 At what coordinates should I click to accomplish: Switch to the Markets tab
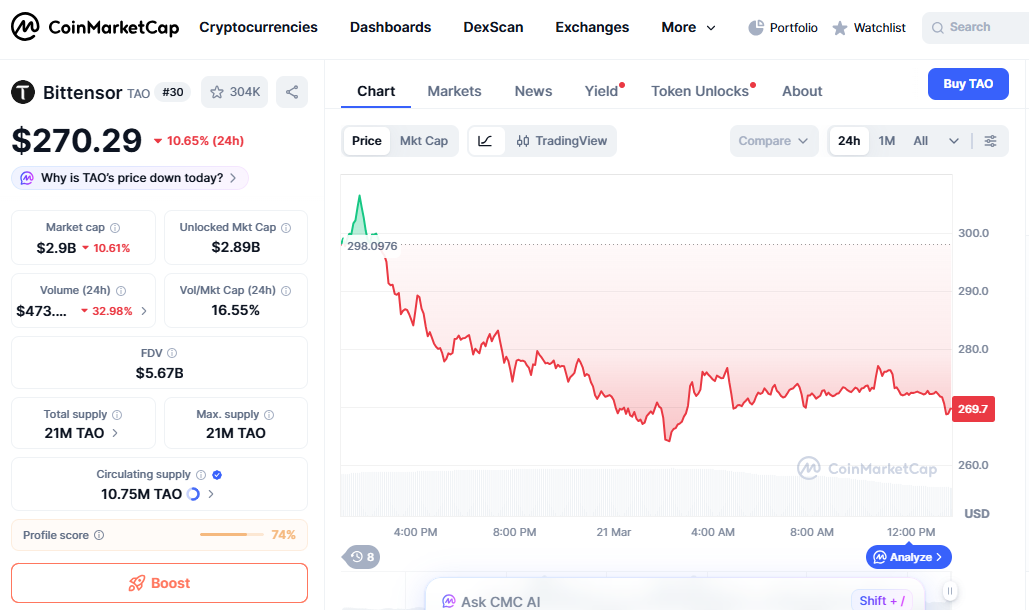tap(454, 91)
